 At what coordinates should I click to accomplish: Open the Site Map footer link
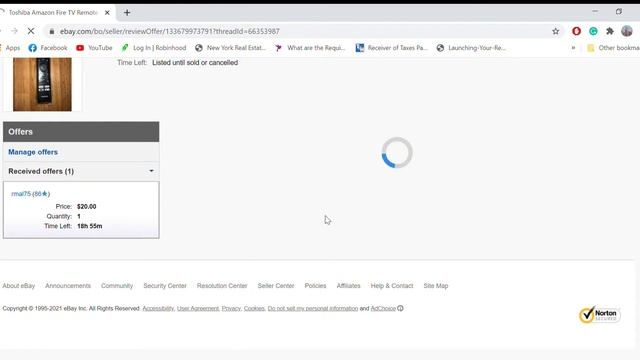point(436,286)
